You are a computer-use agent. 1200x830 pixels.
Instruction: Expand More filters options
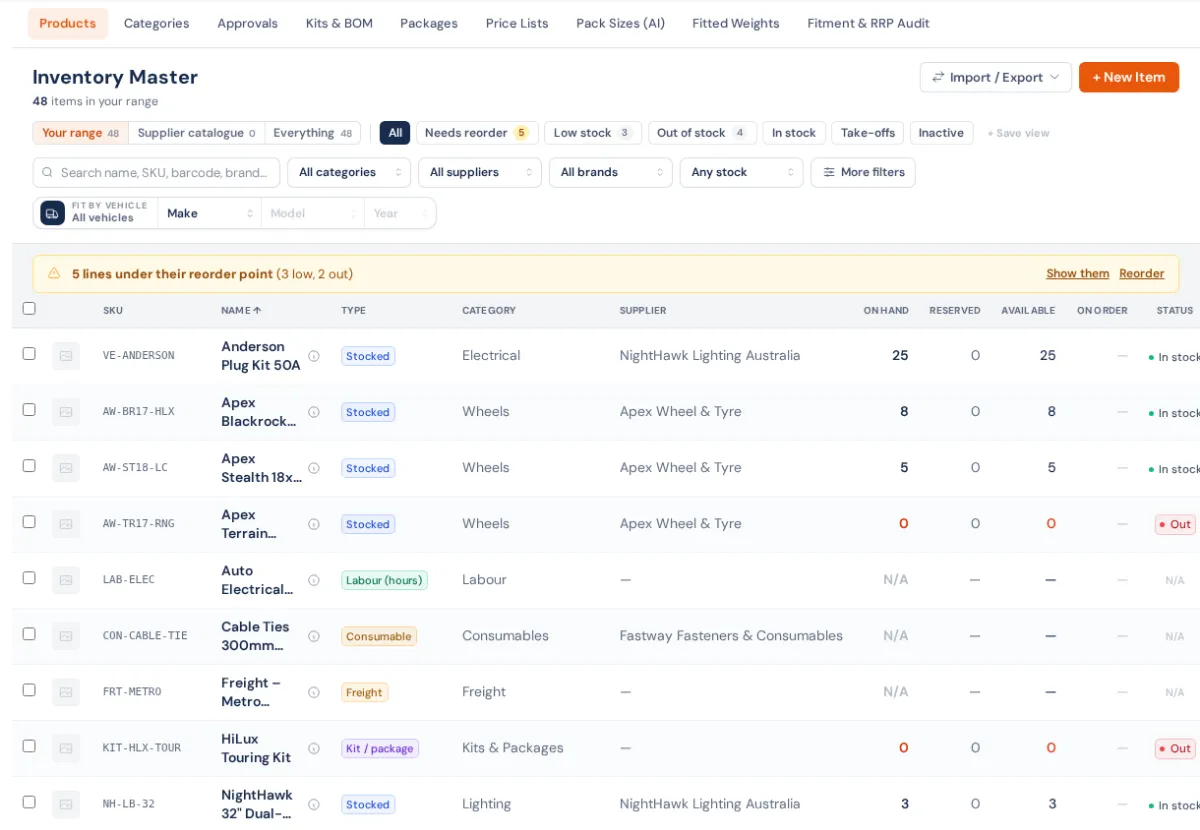pos(863,172)
